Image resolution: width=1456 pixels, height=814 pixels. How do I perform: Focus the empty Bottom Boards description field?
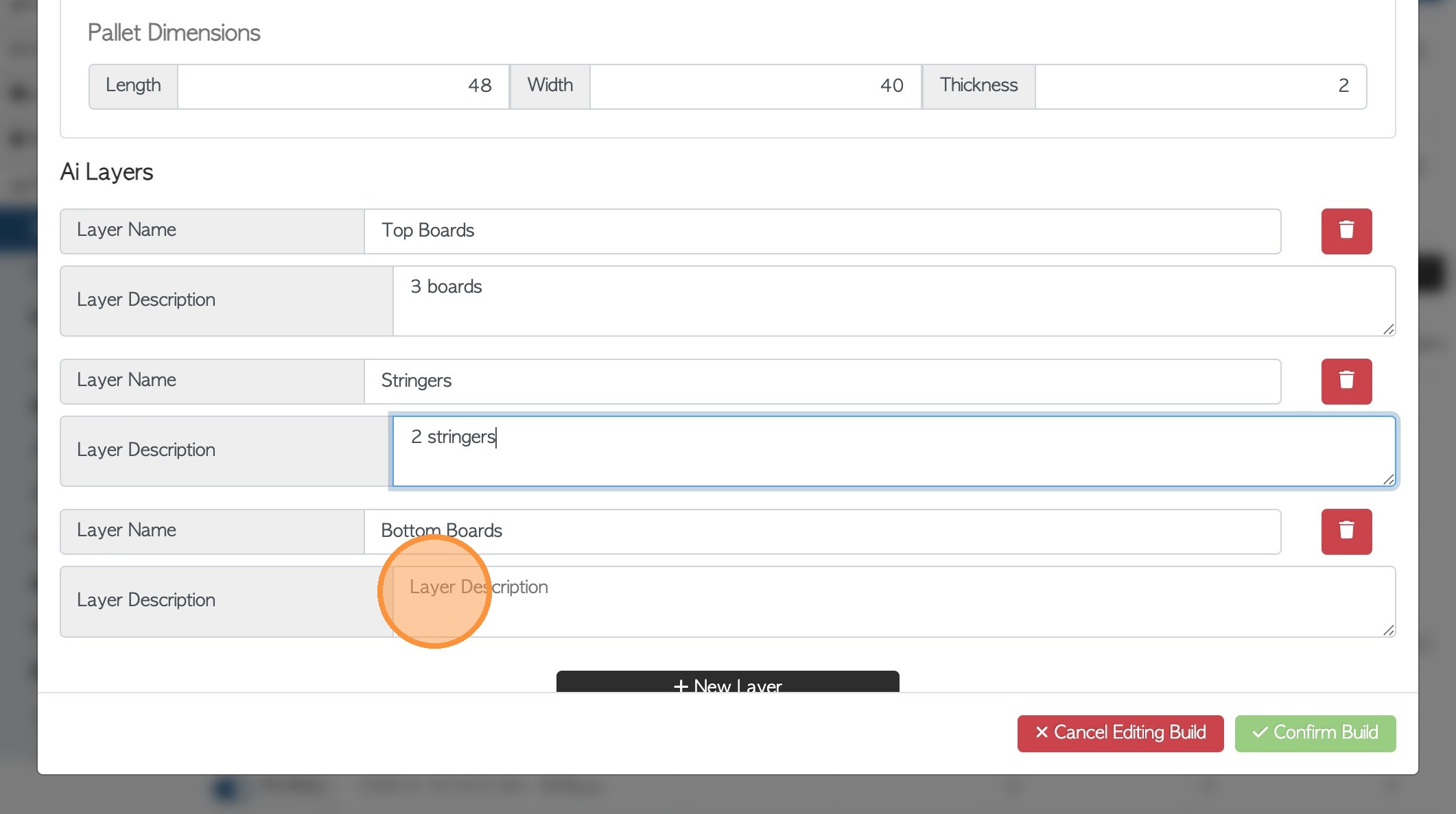[892, 602]
